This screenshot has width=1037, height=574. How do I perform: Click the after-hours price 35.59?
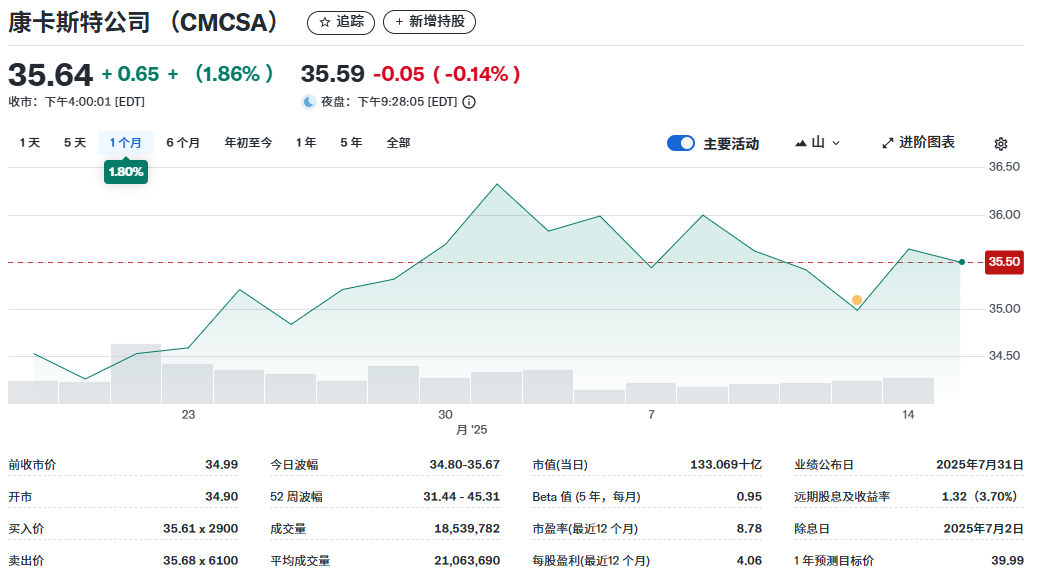point(333,74)
